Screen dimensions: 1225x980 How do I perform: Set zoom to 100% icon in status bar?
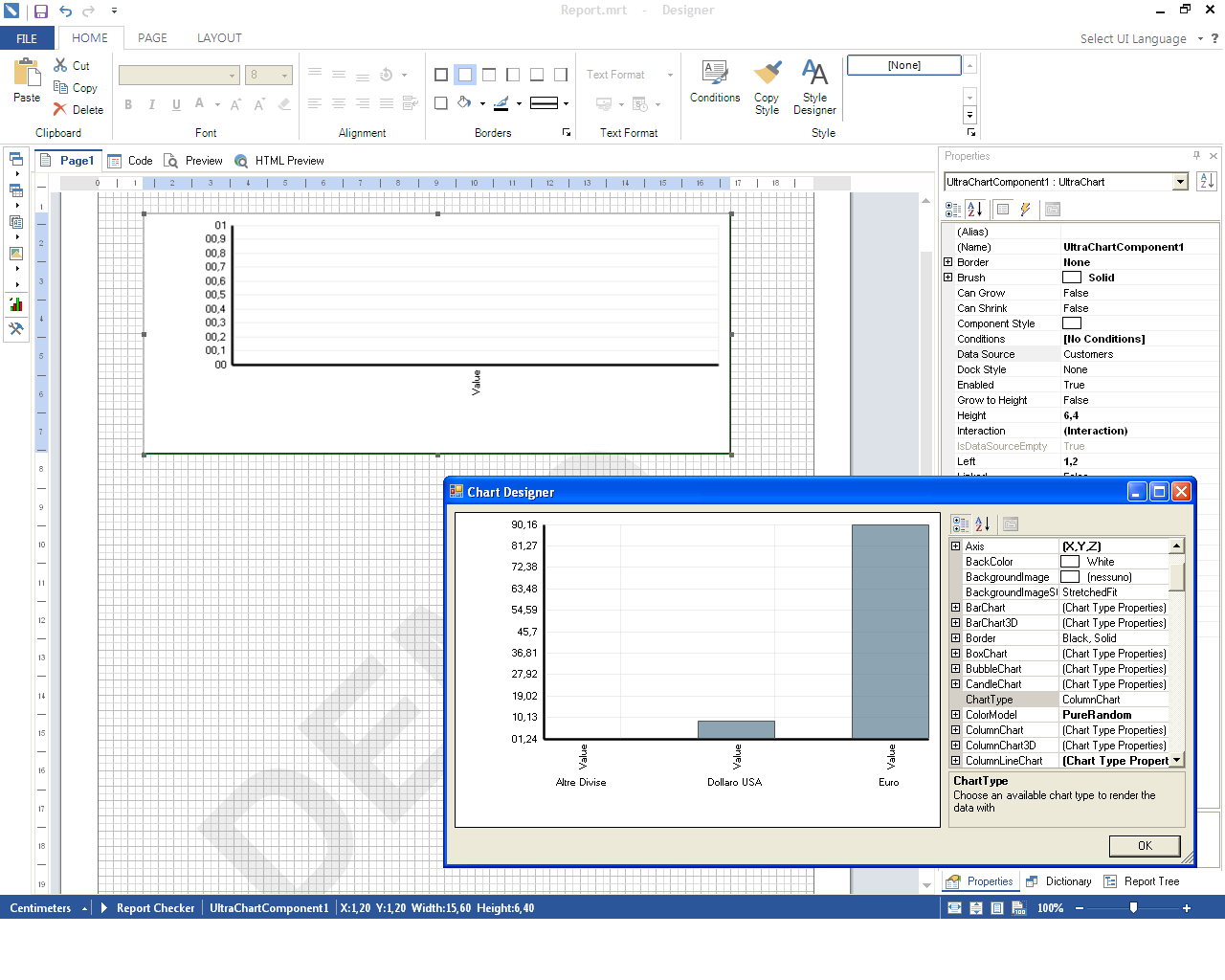click(1018, 908)
